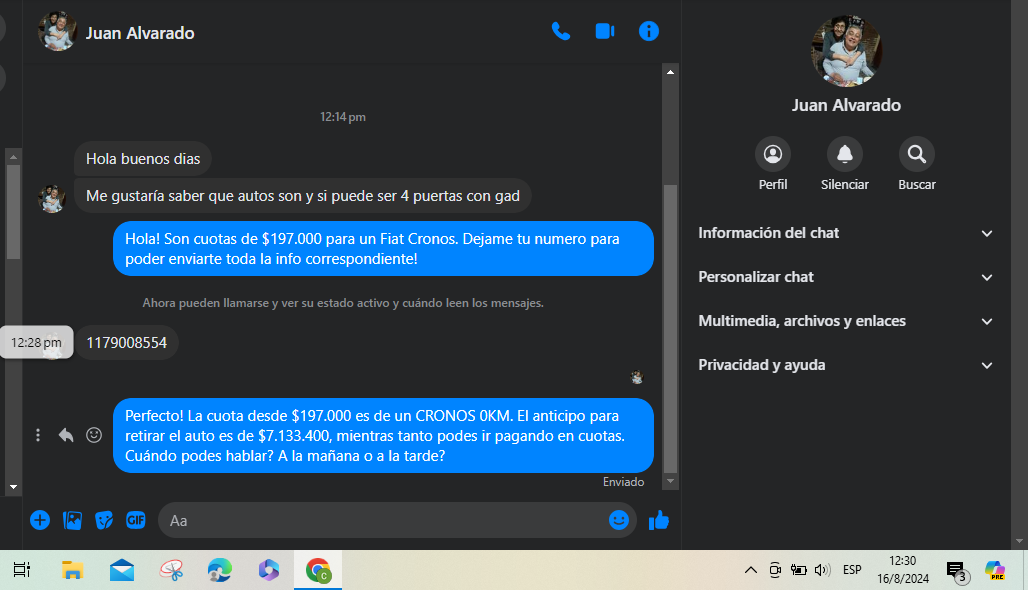Reply to the Perfecto message
Viewport: 1028px width, 590px height.
(66, 435)
